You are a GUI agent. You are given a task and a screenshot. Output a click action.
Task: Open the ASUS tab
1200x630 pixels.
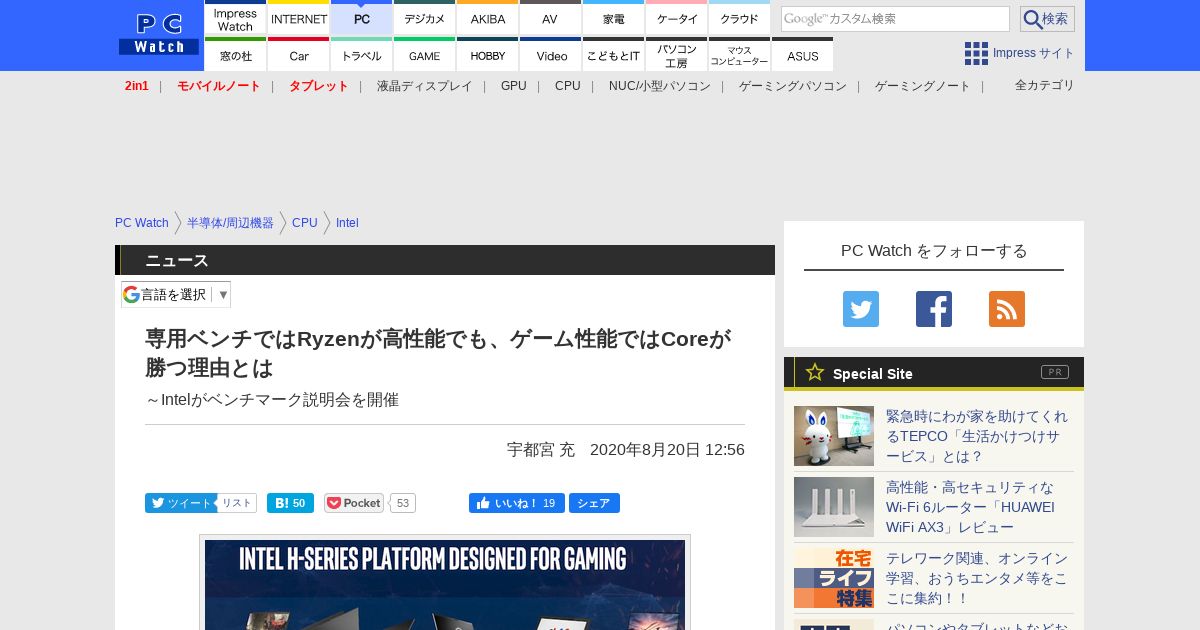[803, 55]
